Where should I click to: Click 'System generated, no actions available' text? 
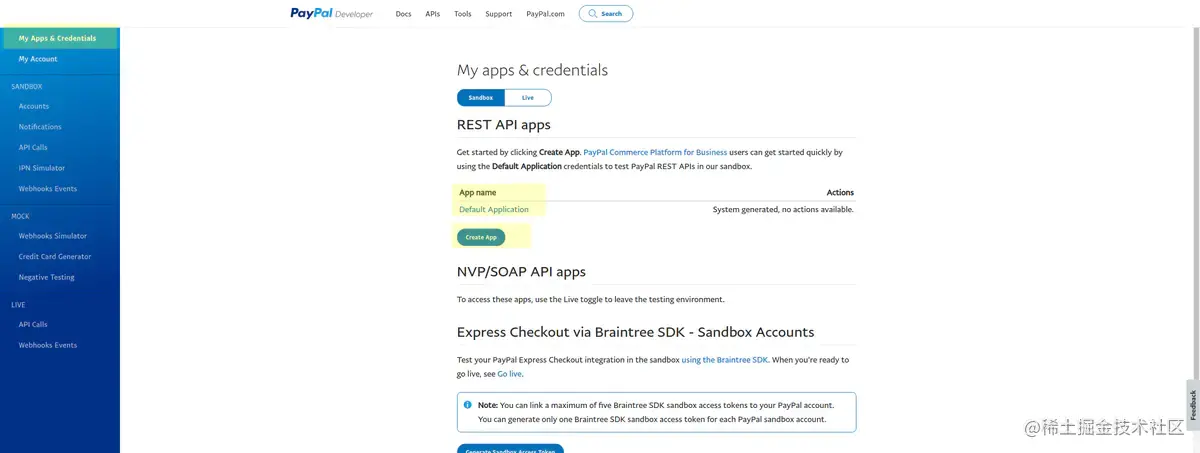click(783, 210)
